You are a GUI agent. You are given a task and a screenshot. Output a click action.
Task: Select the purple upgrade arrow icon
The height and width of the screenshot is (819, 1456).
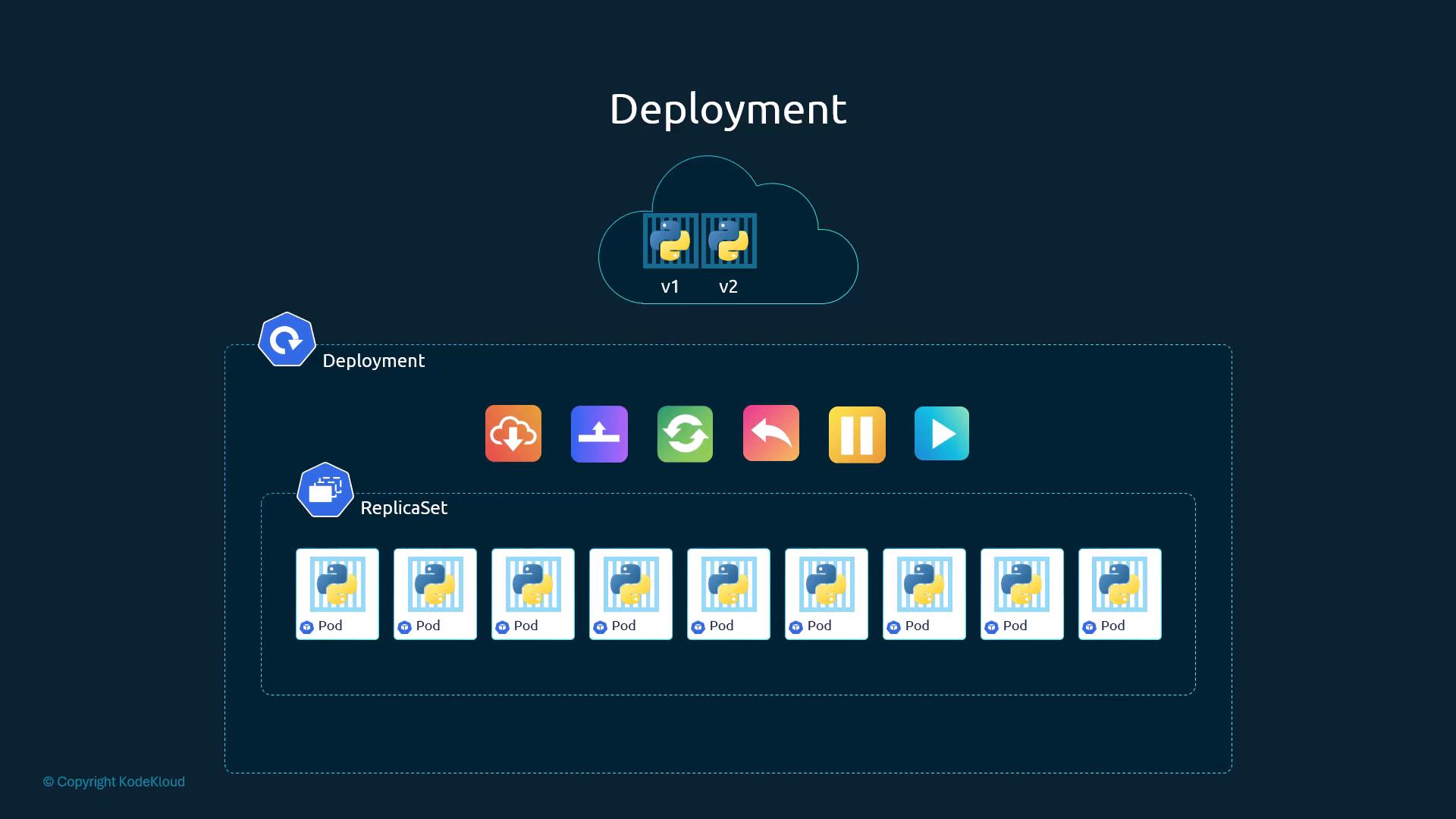pyautogui.click(x=599, y=434)
